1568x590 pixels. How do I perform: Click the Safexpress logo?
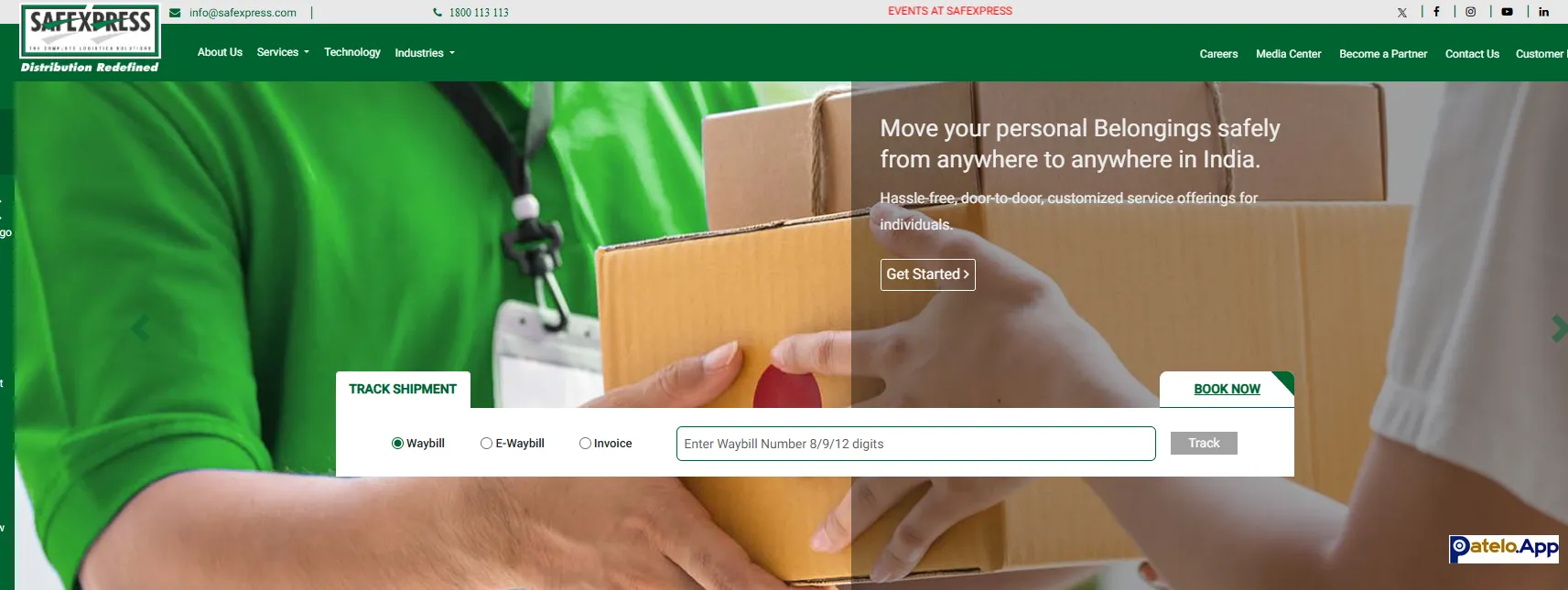pos(90,38)
